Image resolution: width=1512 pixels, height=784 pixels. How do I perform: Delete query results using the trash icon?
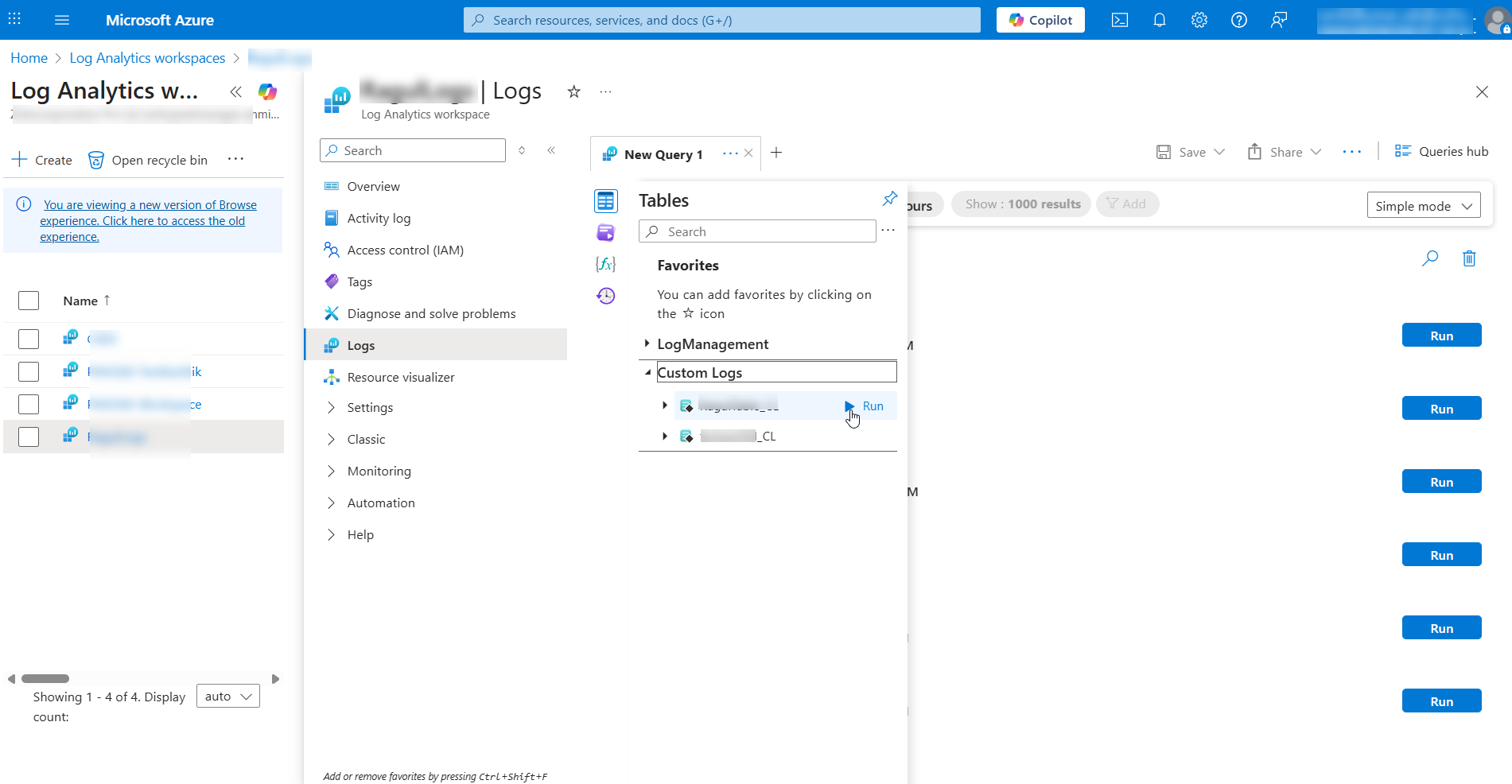1469,258
